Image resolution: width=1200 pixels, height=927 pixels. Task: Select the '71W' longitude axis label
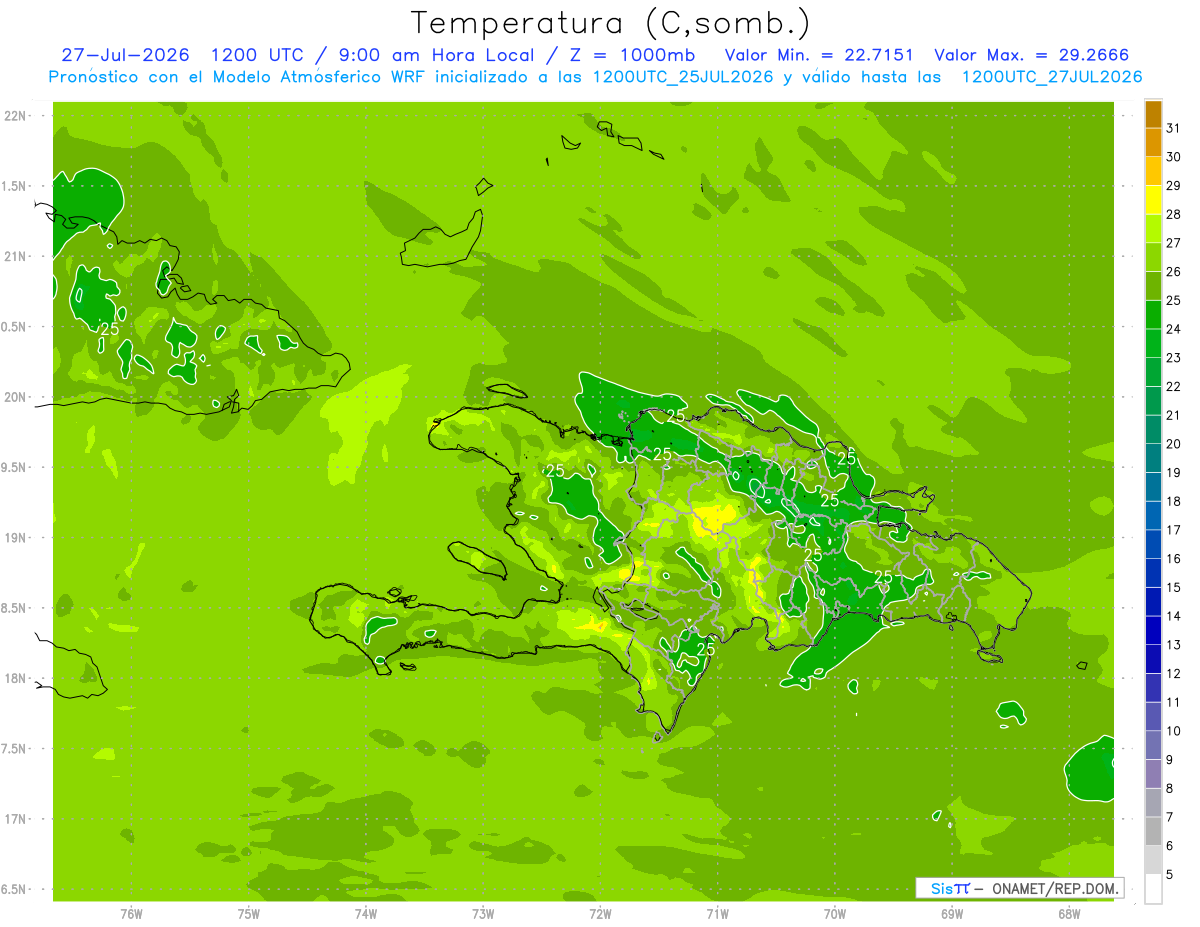point(717,914)
